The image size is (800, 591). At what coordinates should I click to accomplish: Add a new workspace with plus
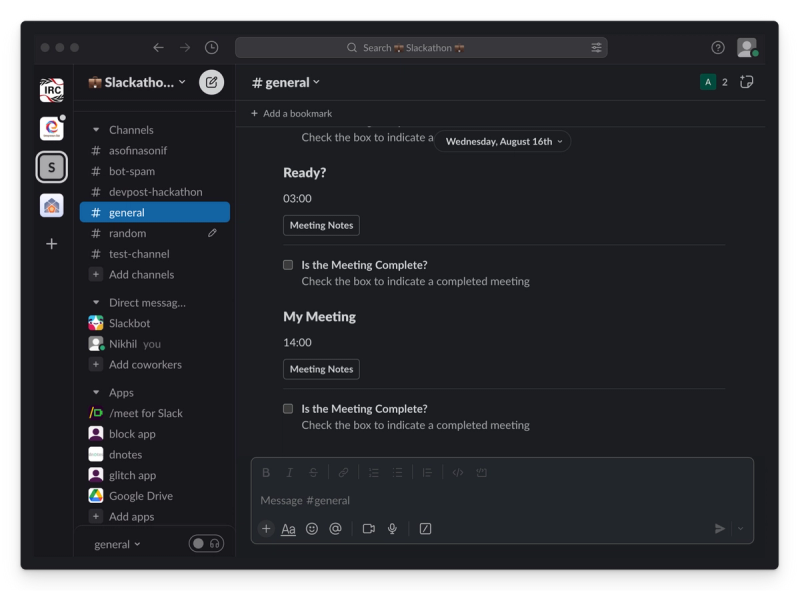click(x=52, y=244)
